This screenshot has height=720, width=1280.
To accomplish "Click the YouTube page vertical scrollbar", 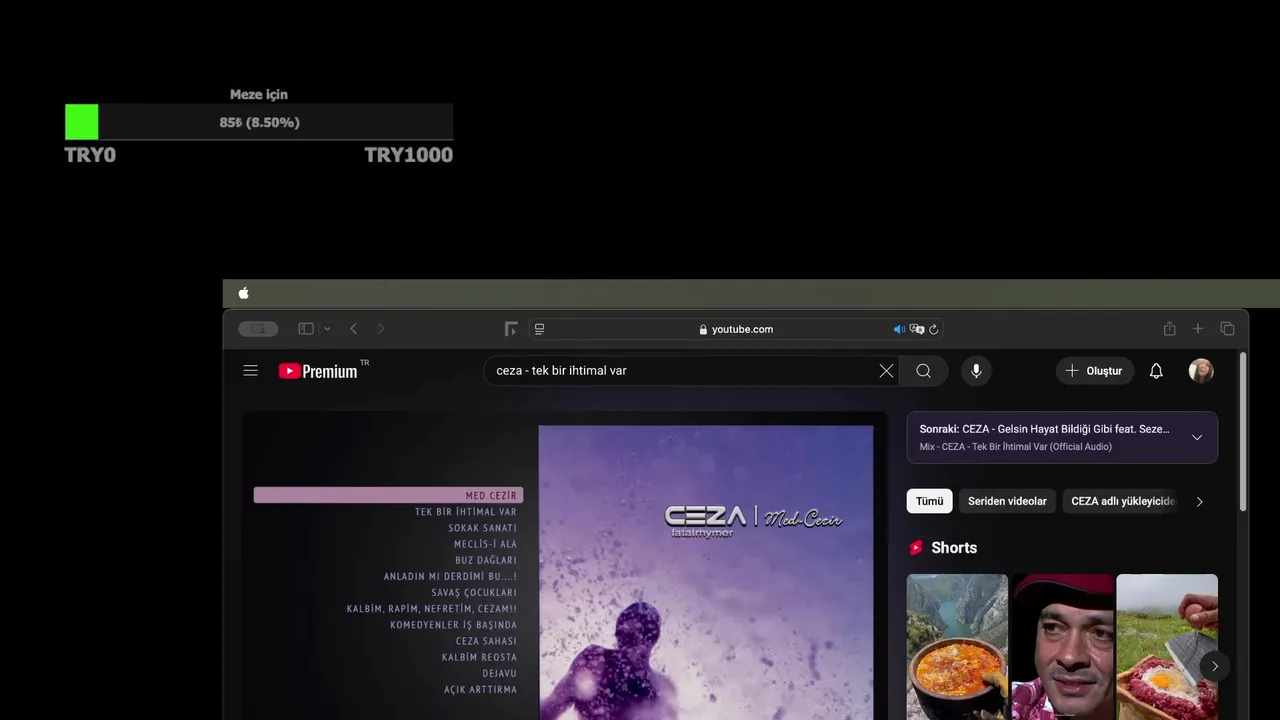I will pos(1243,430).
